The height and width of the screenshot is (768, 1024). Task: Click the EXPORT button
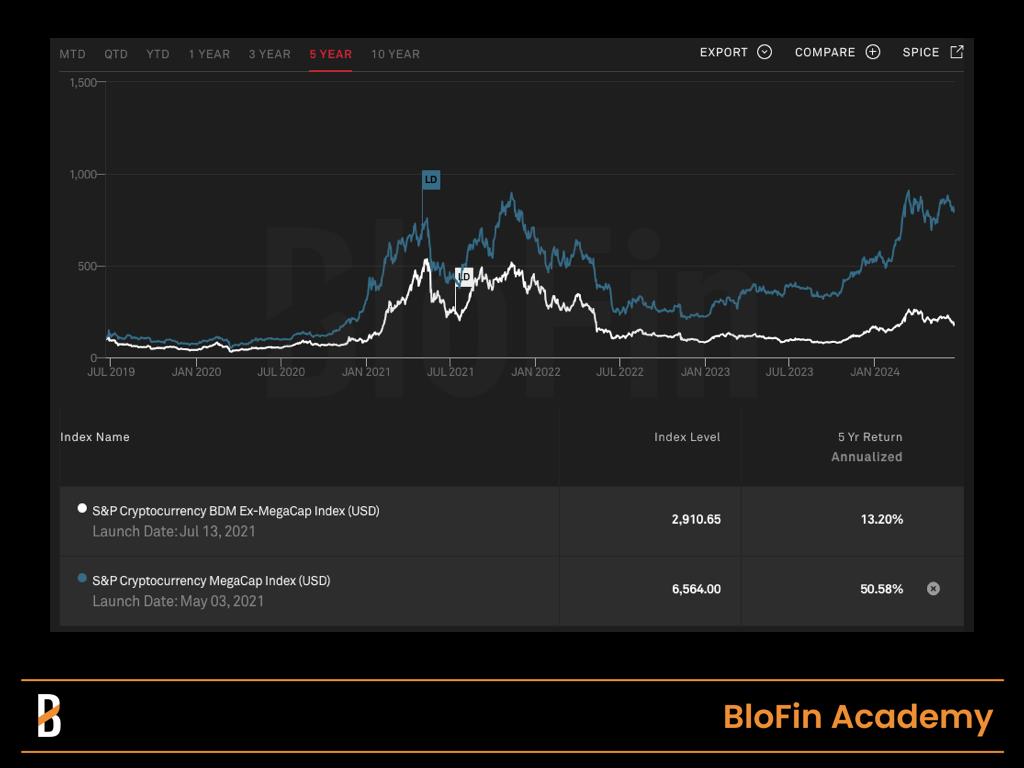[x=723, y=52]
